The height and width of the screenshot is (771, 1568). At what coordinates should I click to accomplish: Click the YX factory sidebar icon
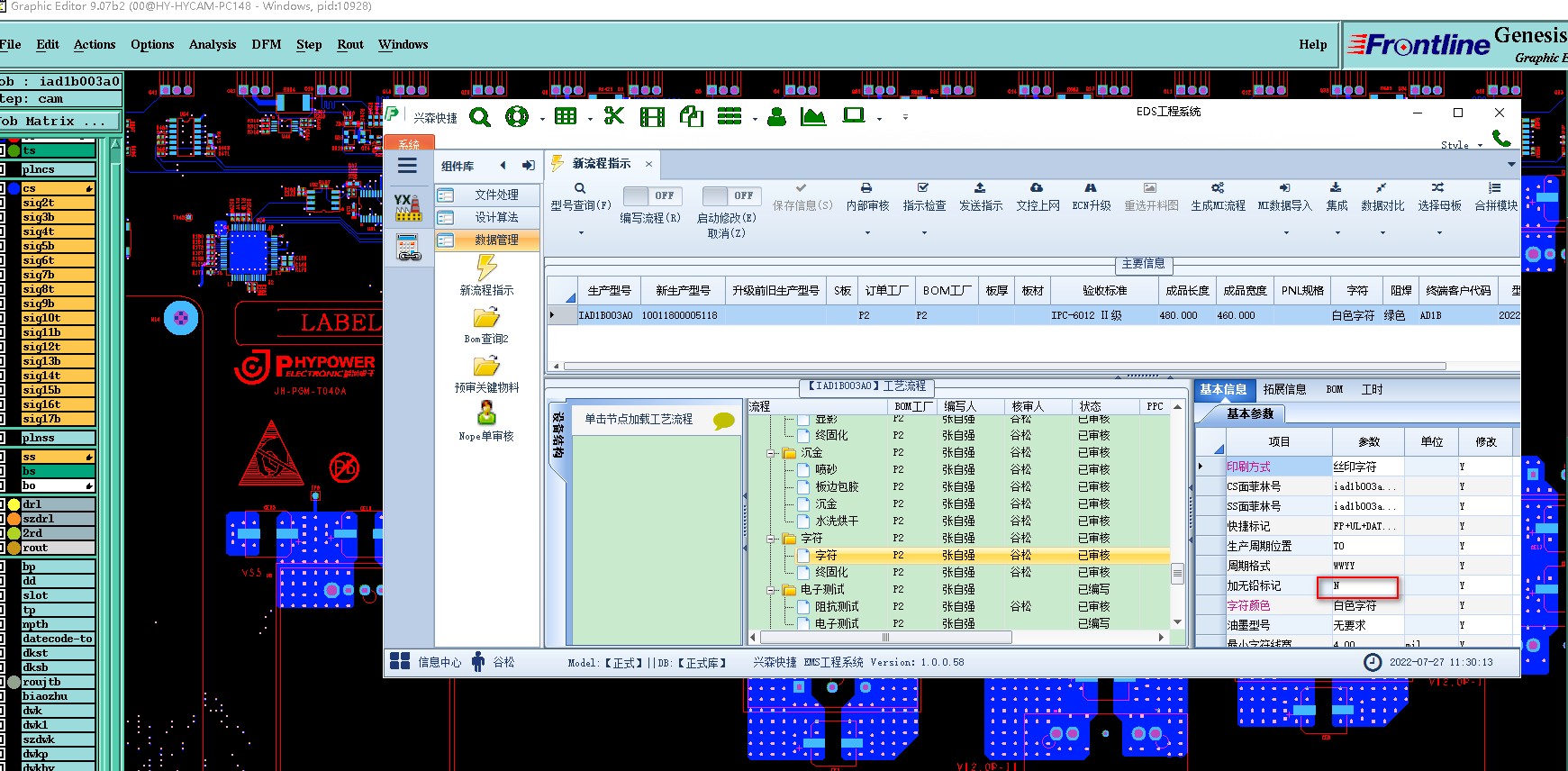point(408,207)
